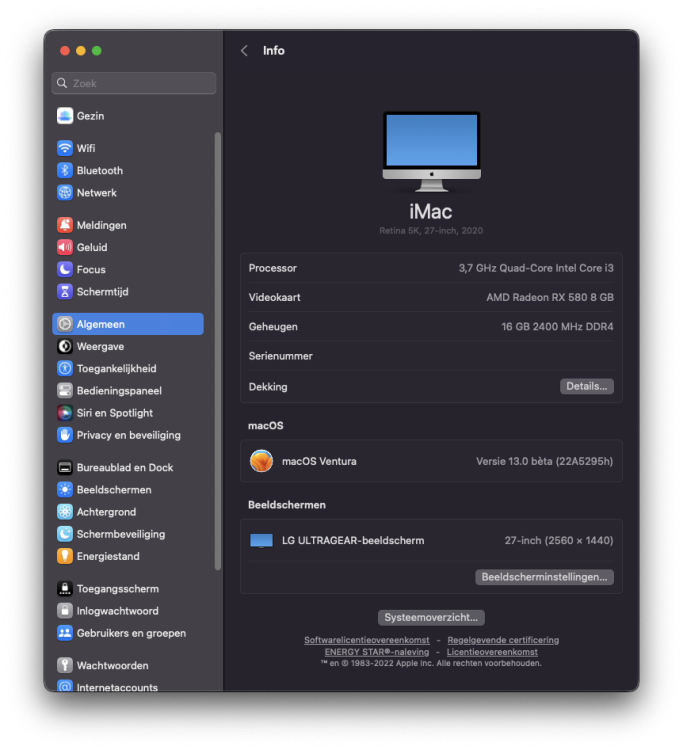Open the Gebruikers en groepen icon
The image size is (683, 750).
click(x=65, y=633)
